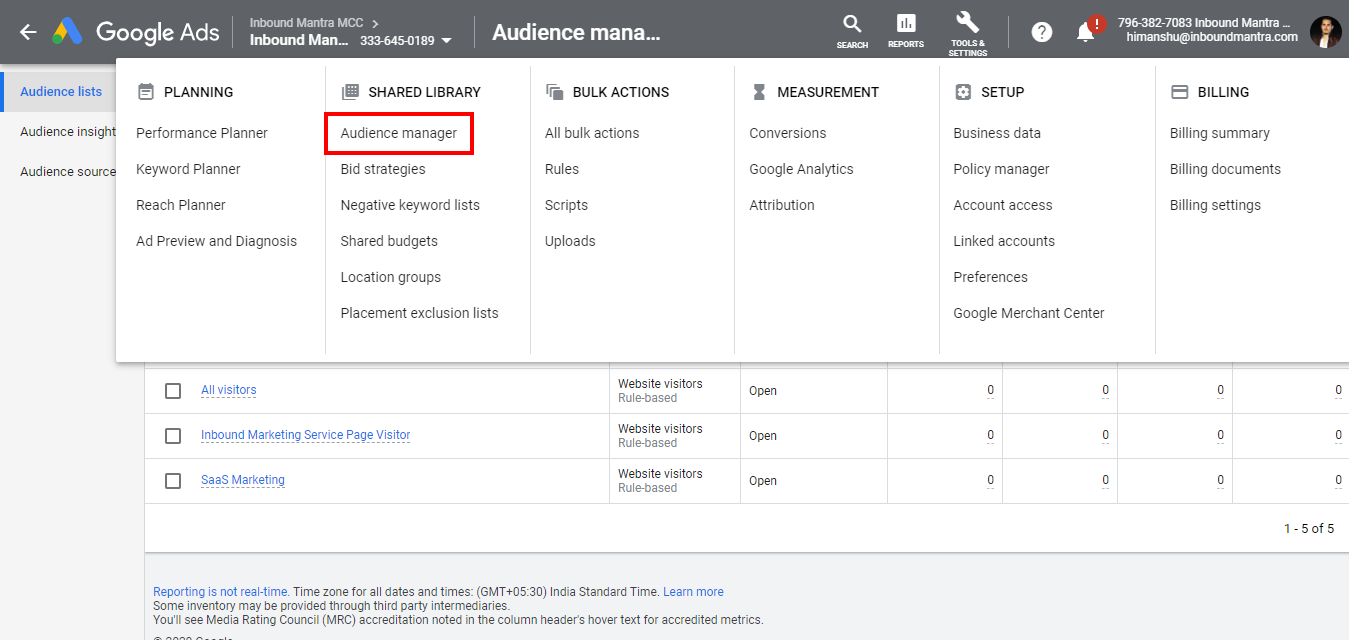This screenshot has width=1349, height=640.
Task: Open Reach Planner
Action: (181, 205)
